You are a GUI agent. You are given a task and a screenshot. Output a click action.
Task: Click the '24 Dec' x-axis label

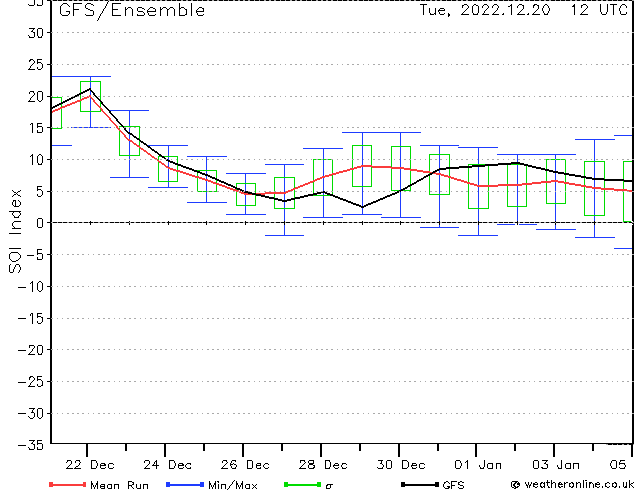167,465
